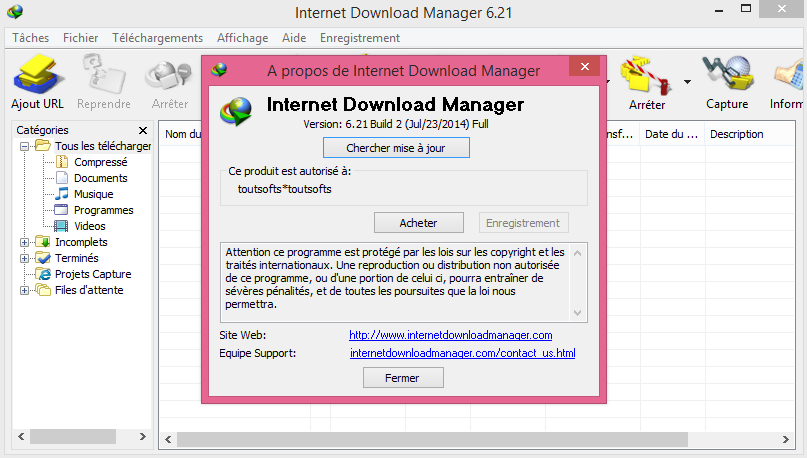The width and height of the screenshot is (807, 458).
Task: Click the Capture grabber toolbar icon
Action: tap(727, 75)
